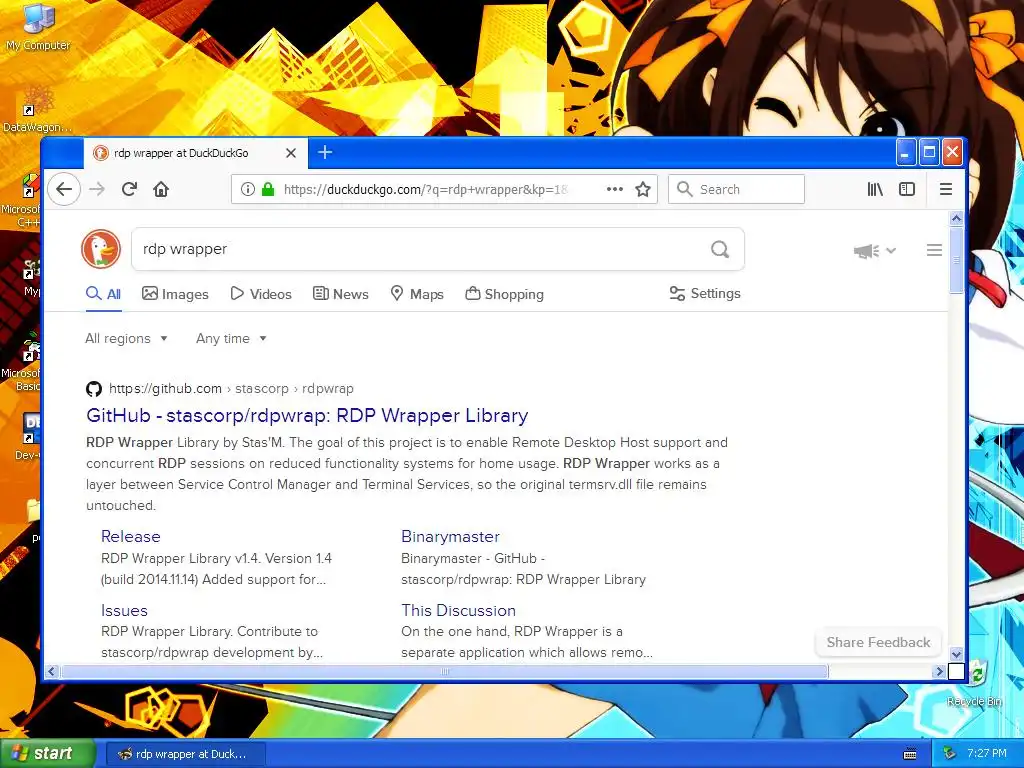This screenshot has height=768, width=1024.
Task: Switch to the Shopping results tab
Action: click(x=504, y=294)
